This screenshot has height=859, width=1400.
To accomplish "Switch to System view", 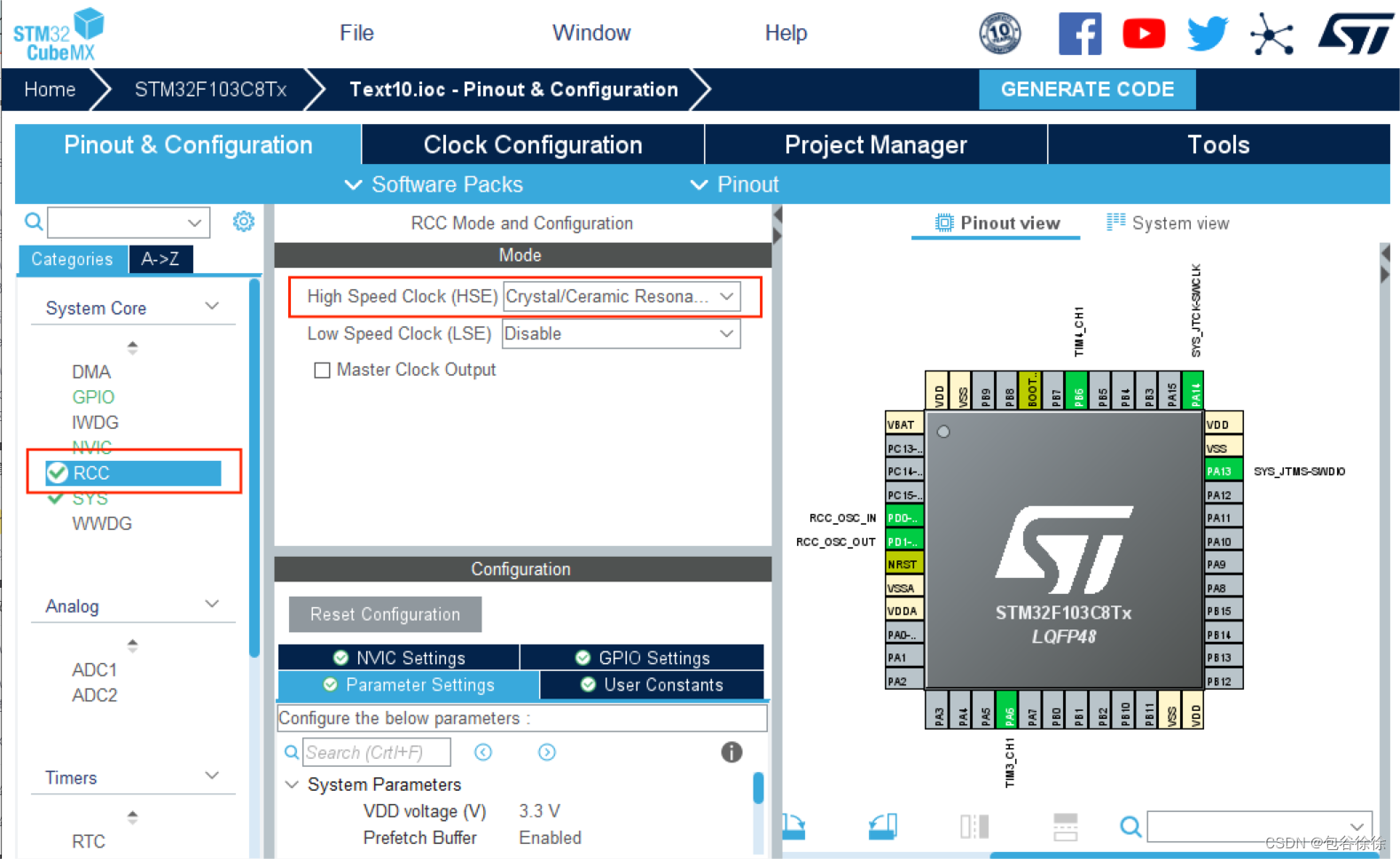I will (1168, 223).
